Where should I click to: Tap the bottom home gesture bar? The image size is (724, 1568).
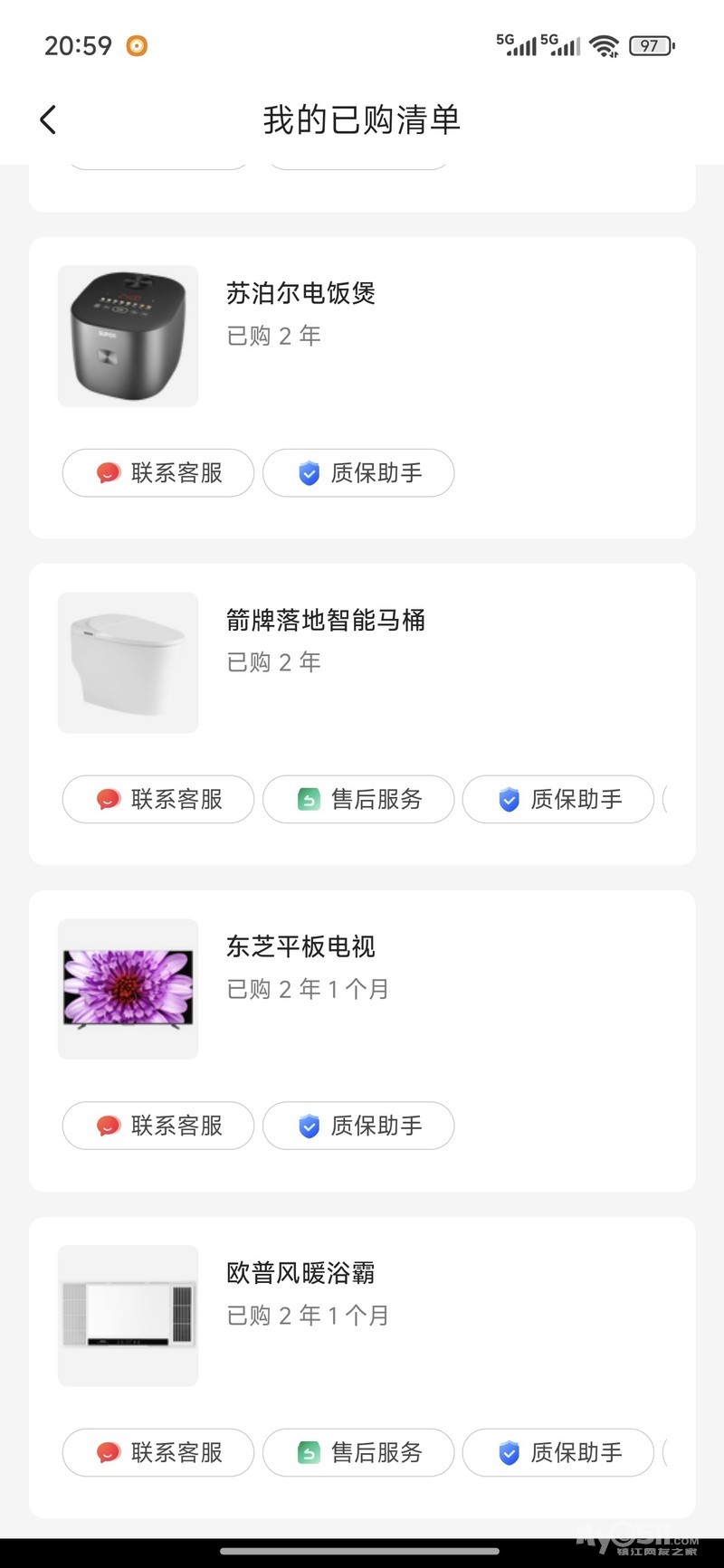click(x=360, y=1551)
